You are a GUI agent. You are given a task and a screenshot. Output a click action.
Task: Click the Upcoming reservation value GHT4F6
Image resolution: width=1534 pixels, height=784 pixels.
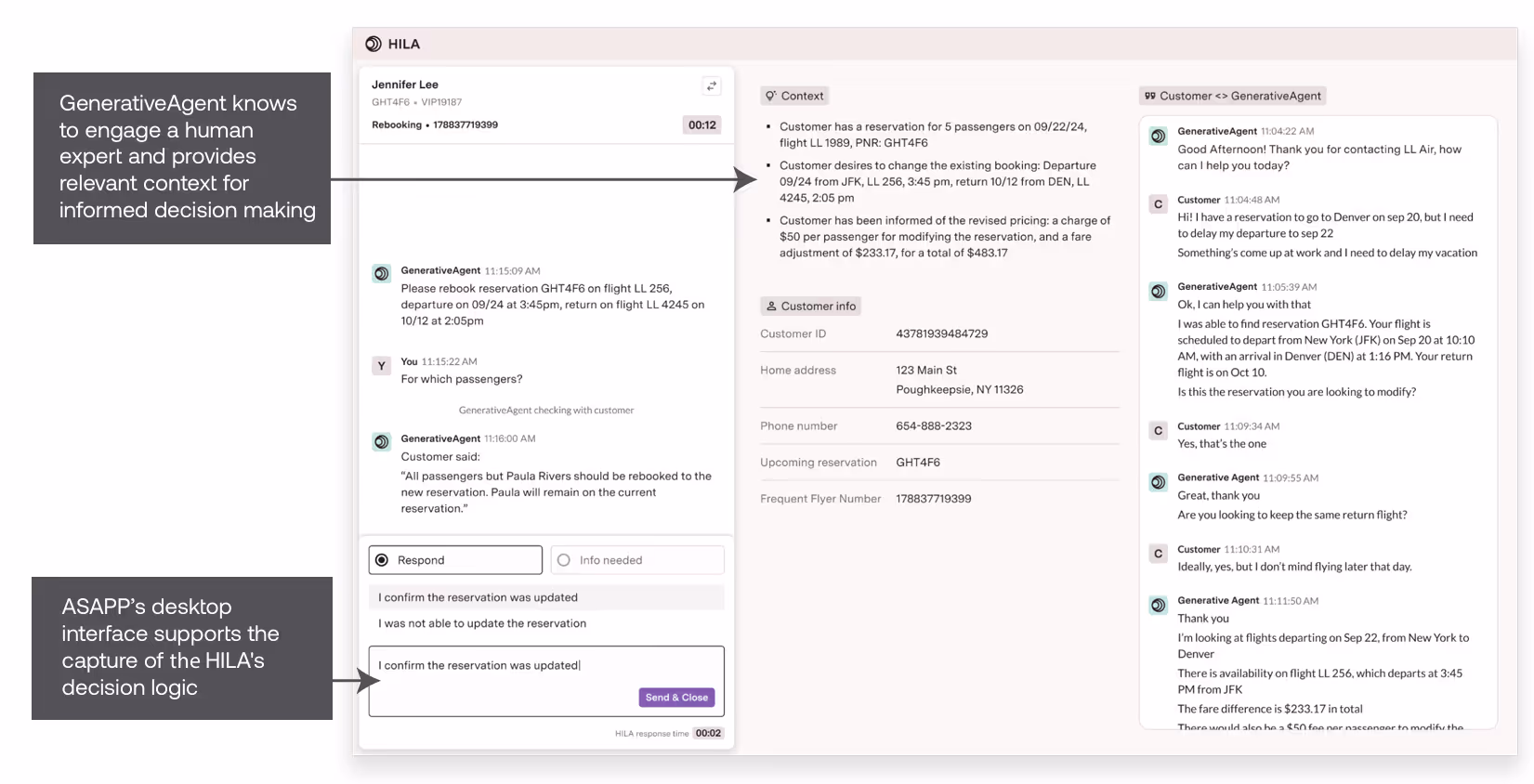click(918, 462)
